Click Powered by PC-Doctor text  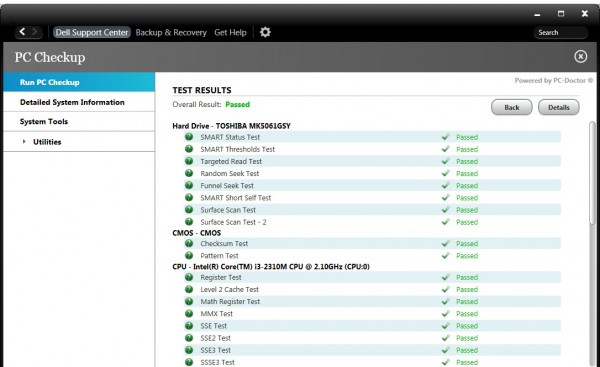tap(554, 80)
